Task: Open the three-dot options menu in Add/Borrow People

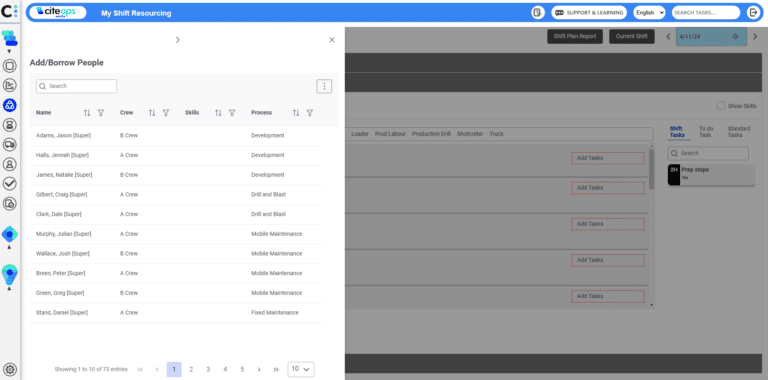Action: point(324,86)
